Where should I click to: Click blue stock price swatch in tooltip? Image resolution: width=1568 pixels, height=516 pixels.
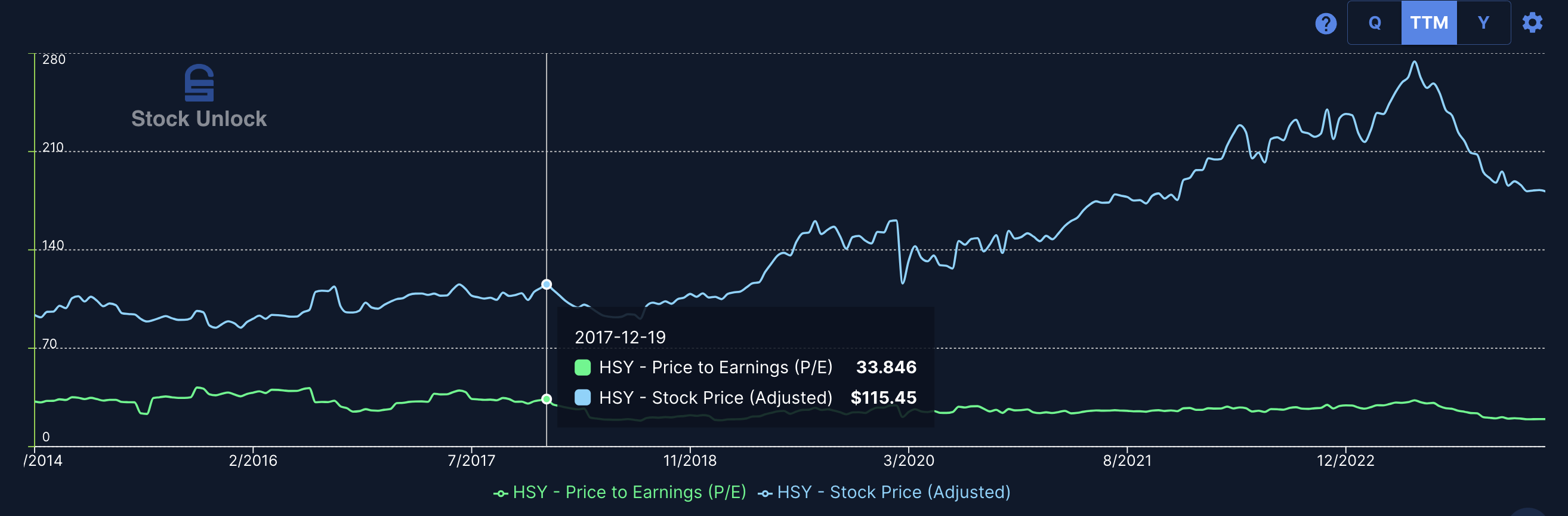pyautogui.click(x=582, y=398)
